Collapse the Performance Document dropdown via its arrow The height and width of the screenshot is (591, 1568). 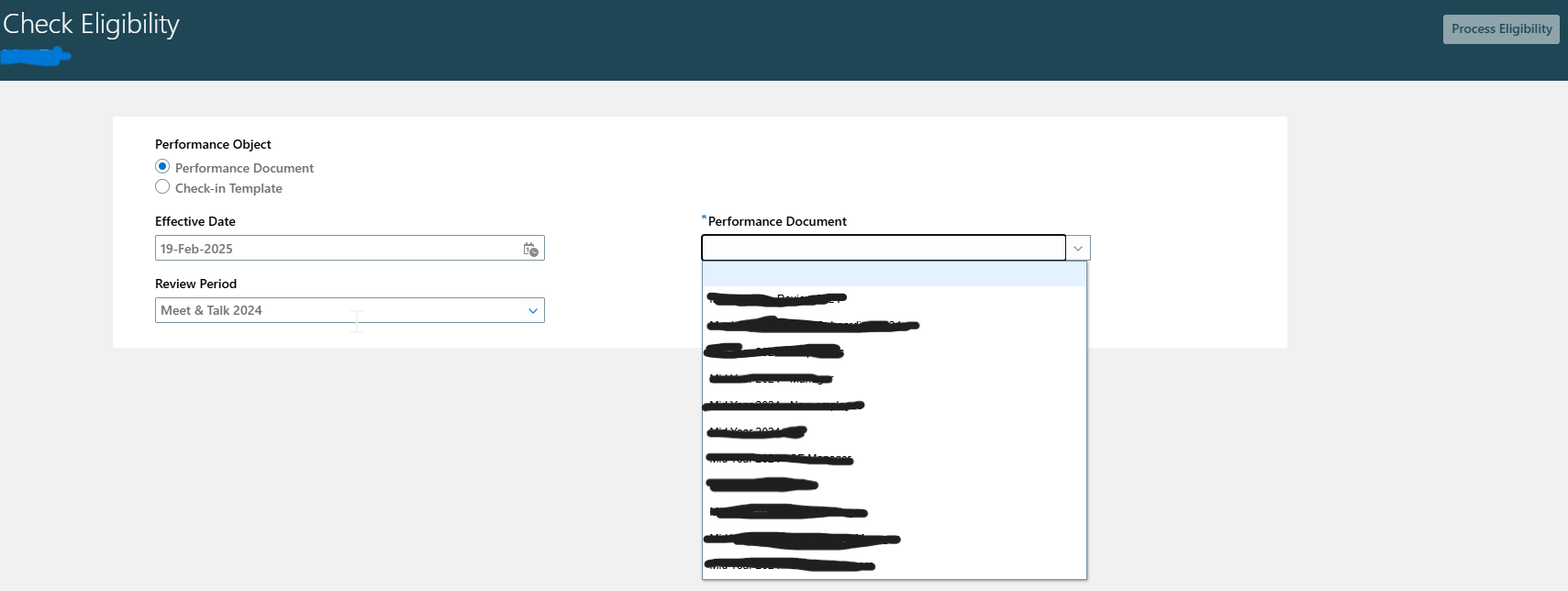pos(1078,248)
